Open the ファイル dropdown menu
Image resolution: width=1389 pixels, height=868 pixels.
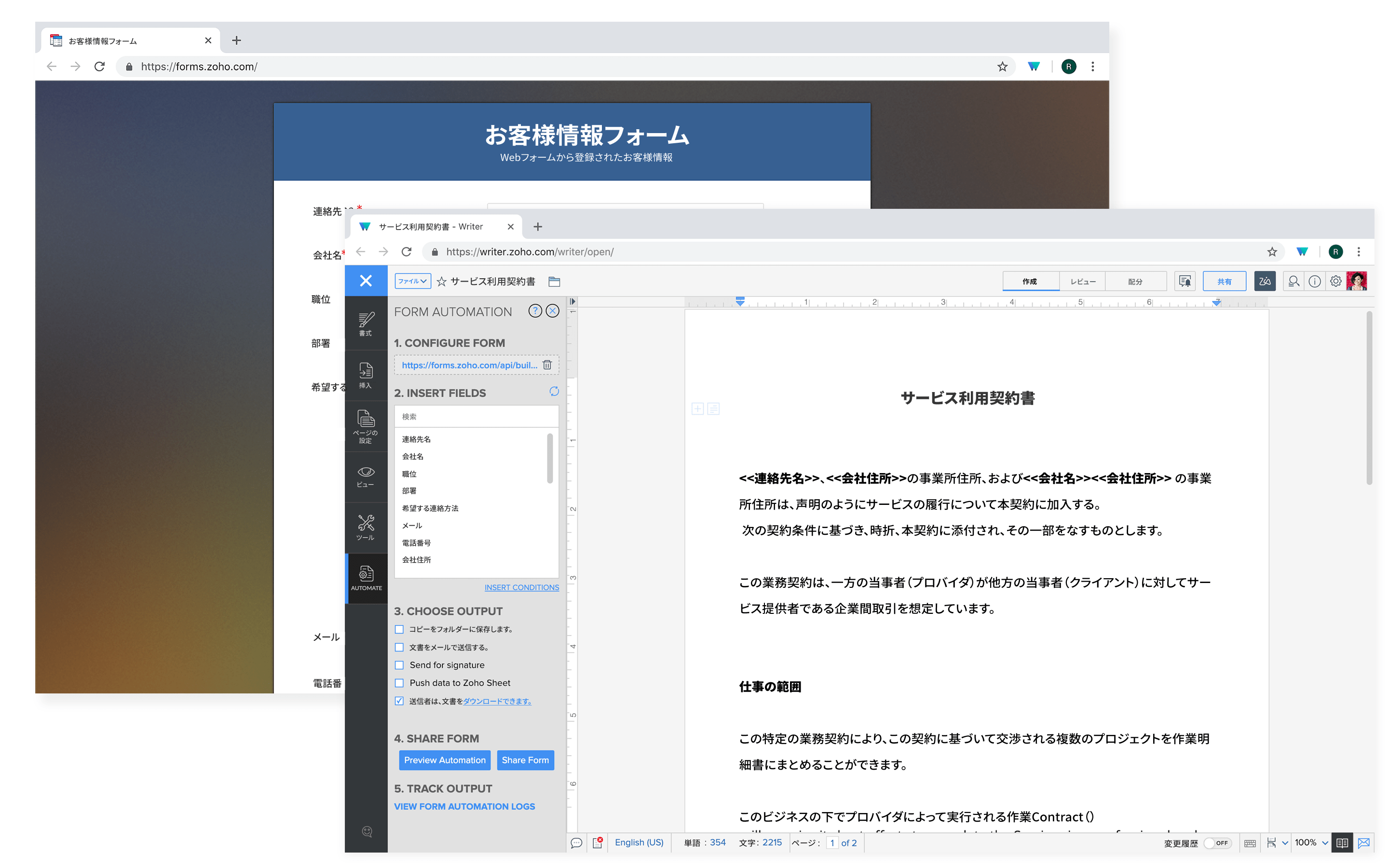point(413,281)
